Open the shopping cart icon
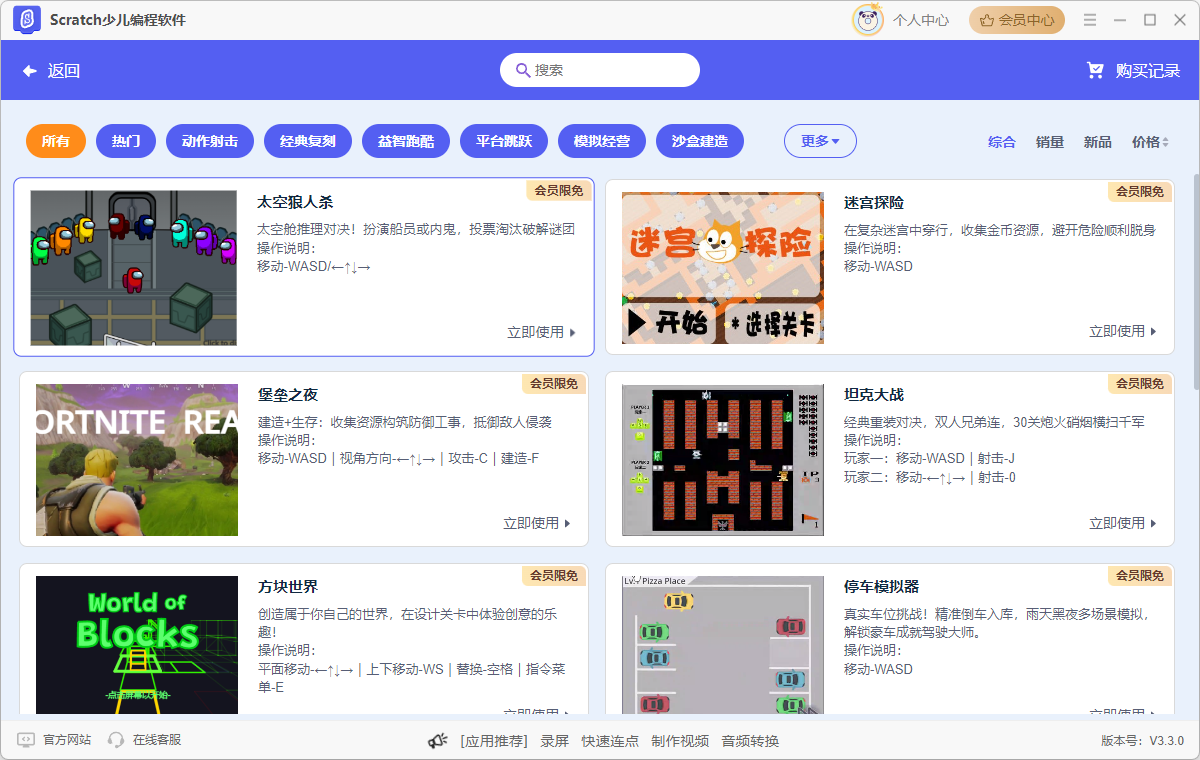The width and height of the screenshot is (1200, 760). tap(1096, 71)
